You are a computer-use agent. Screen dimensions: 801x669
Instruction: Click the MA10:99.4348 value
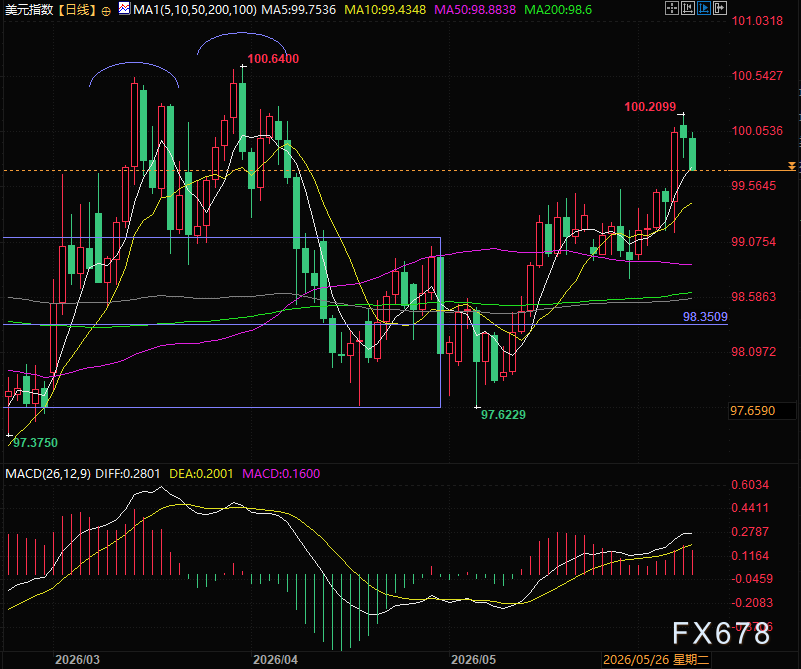[x=385, y=10]
